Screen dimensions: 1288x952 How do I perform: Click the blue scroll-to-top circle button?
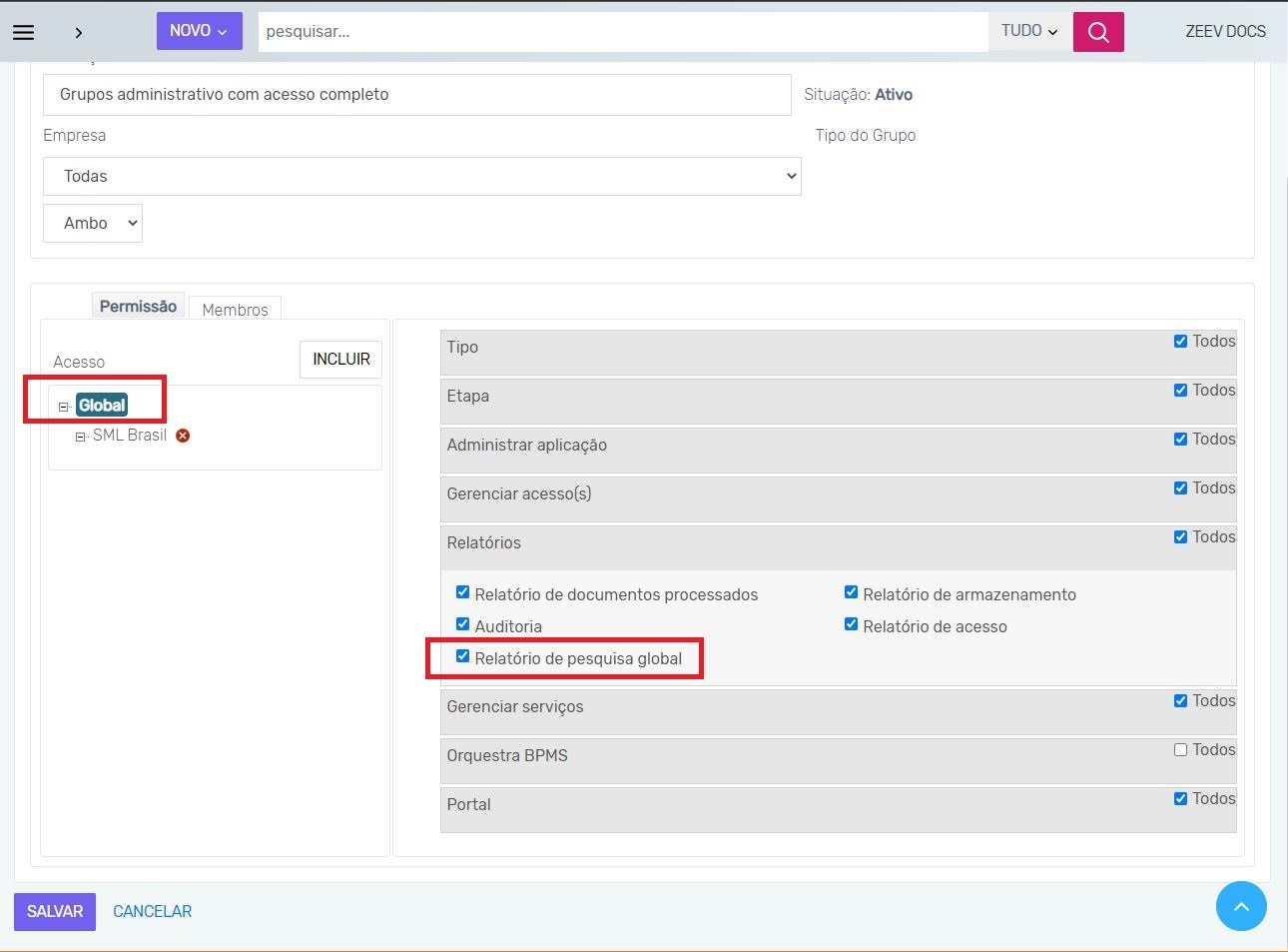[1240, 906]
